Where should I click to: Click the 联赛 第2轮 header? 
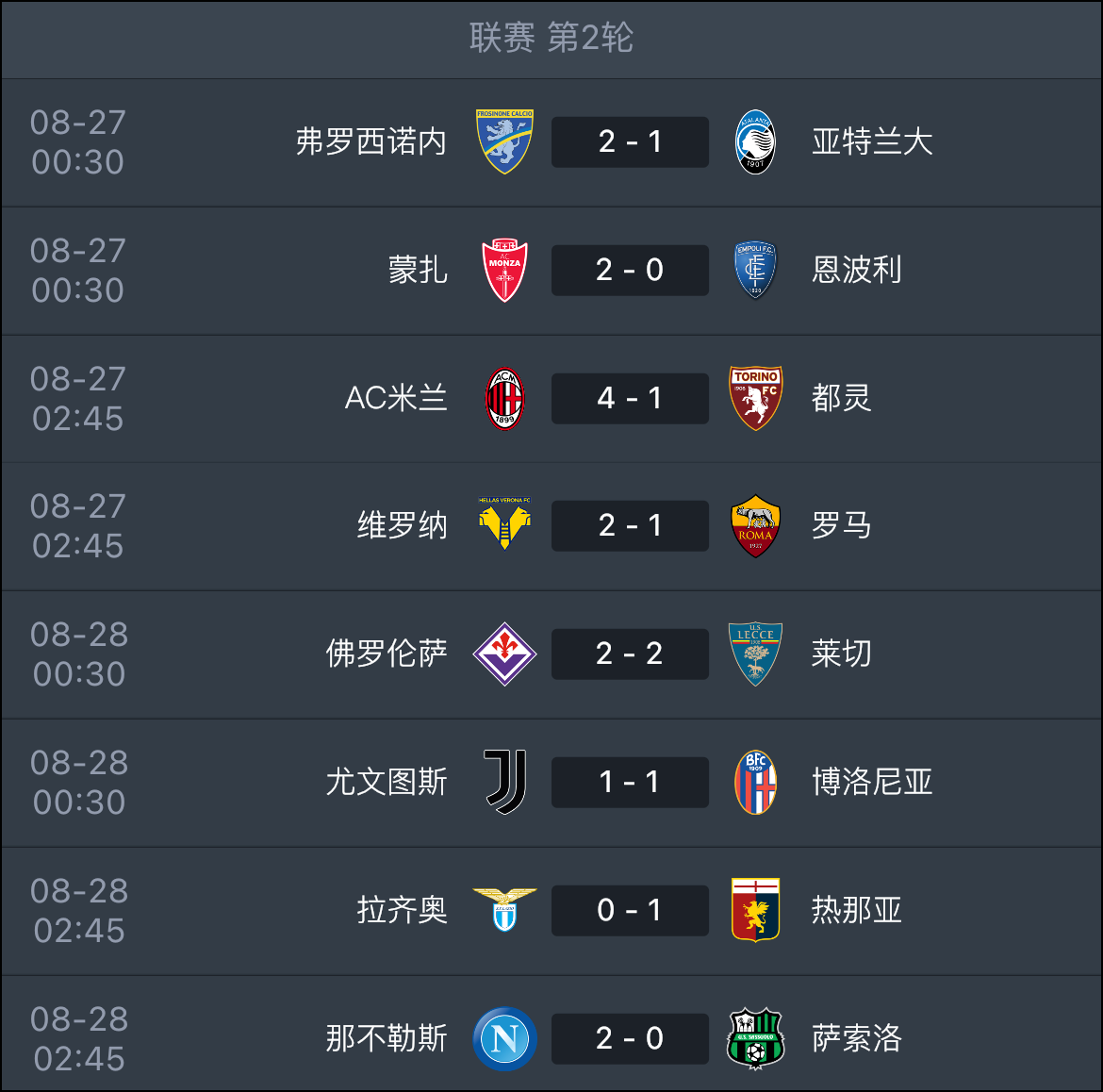[551, 38]
